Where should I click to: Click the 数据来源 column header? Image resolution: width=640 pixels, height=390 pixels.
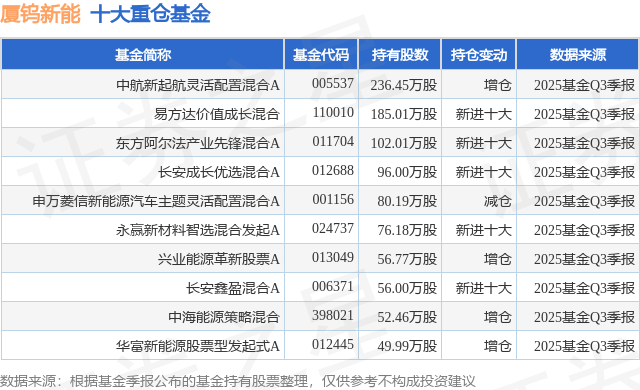pyautogui.click(x=578, y=55)
